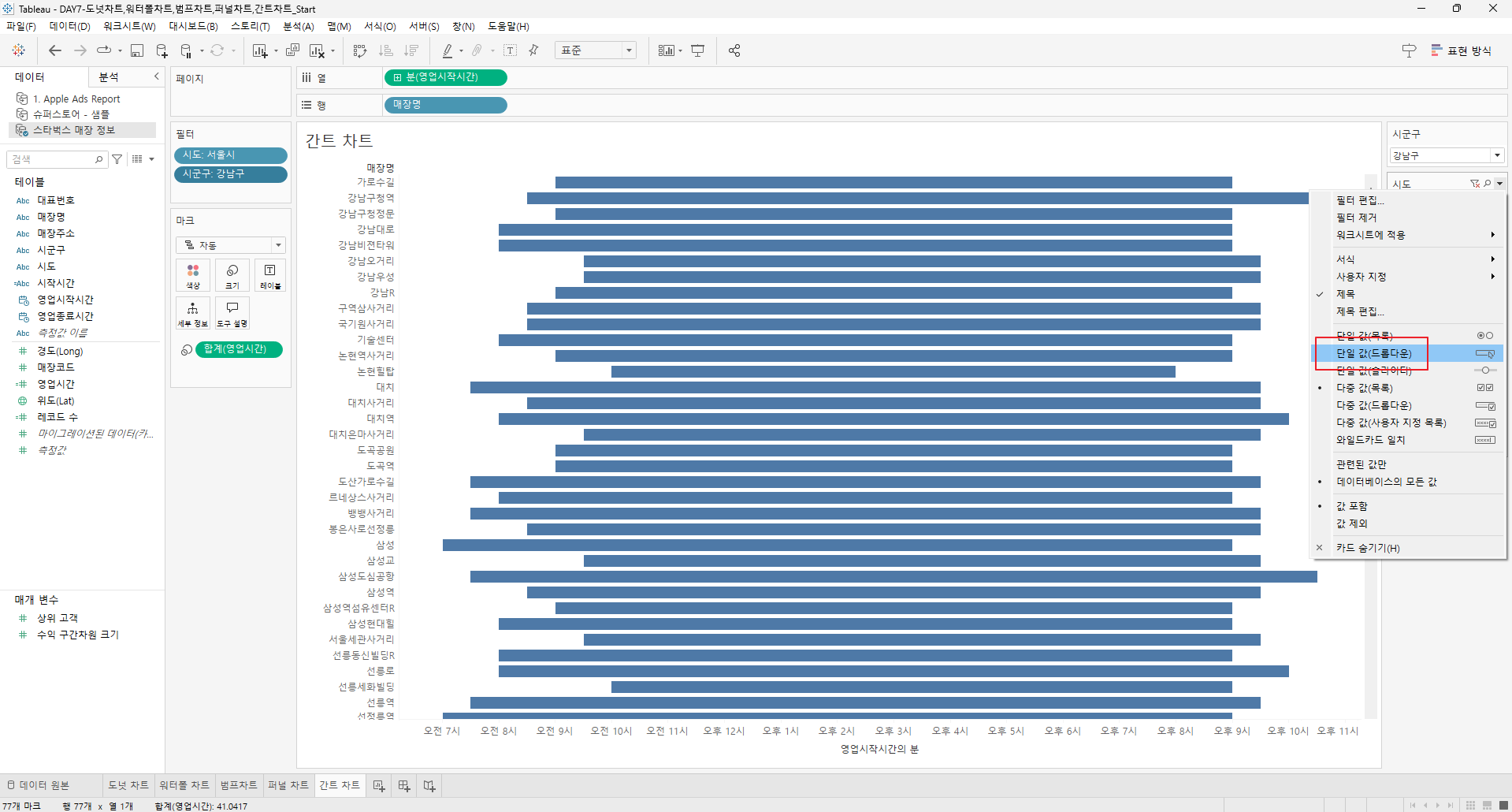Open the 데이터 원본 tab button

[x=38, y=785]
